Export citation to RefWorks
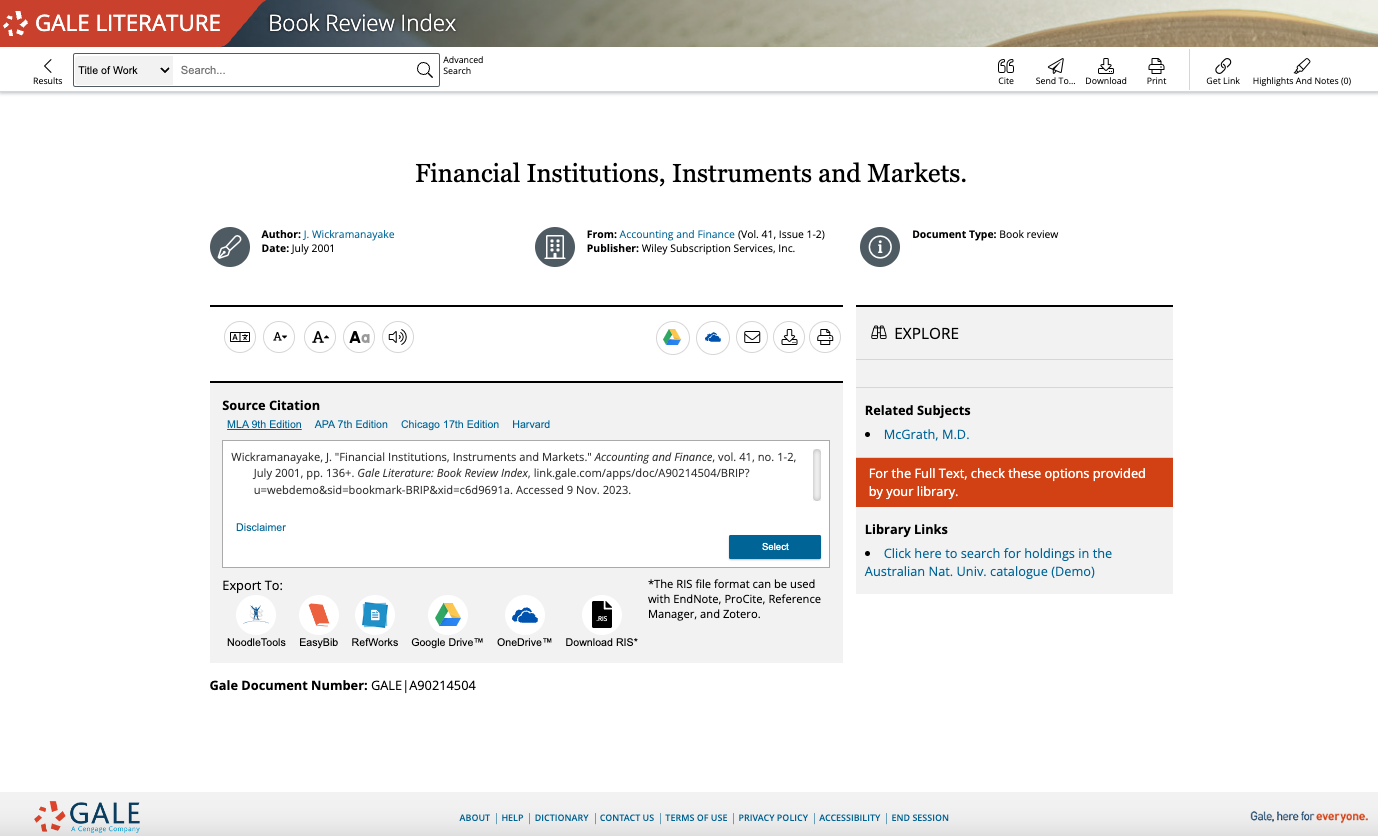Viewport: 1378px width, 836px height. point(375,622)
